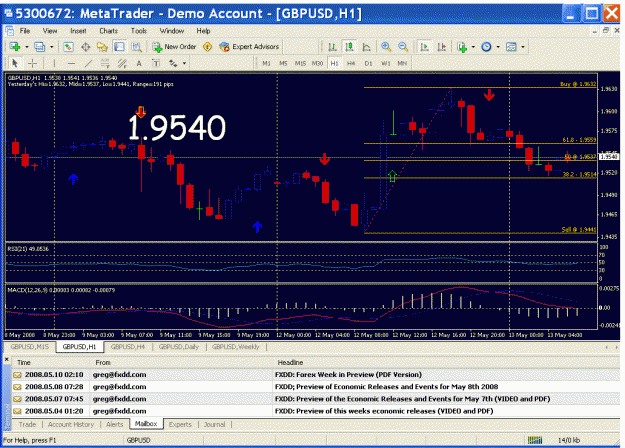Open the Templates dropdown arrow

(x=523, y=47)
